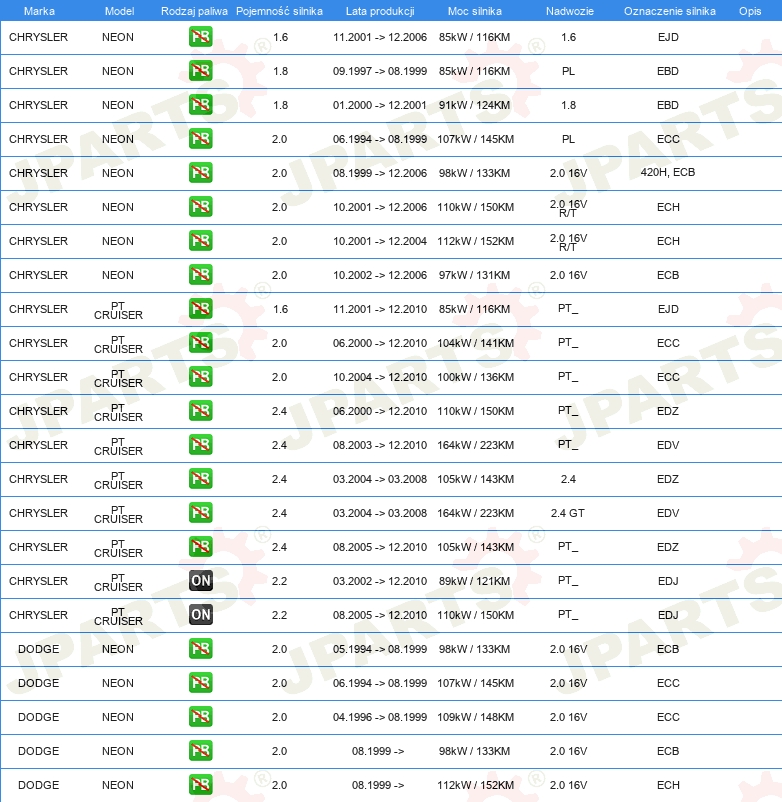Select the 420H, ECB engine code cell
The width and height of the screenshot is (782, 802).
pyautogui.click(x=668, y=172)
